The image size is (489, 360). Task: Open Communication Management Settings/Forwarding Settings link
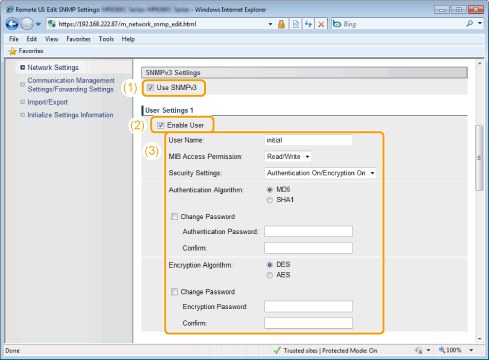coord(71,85)
